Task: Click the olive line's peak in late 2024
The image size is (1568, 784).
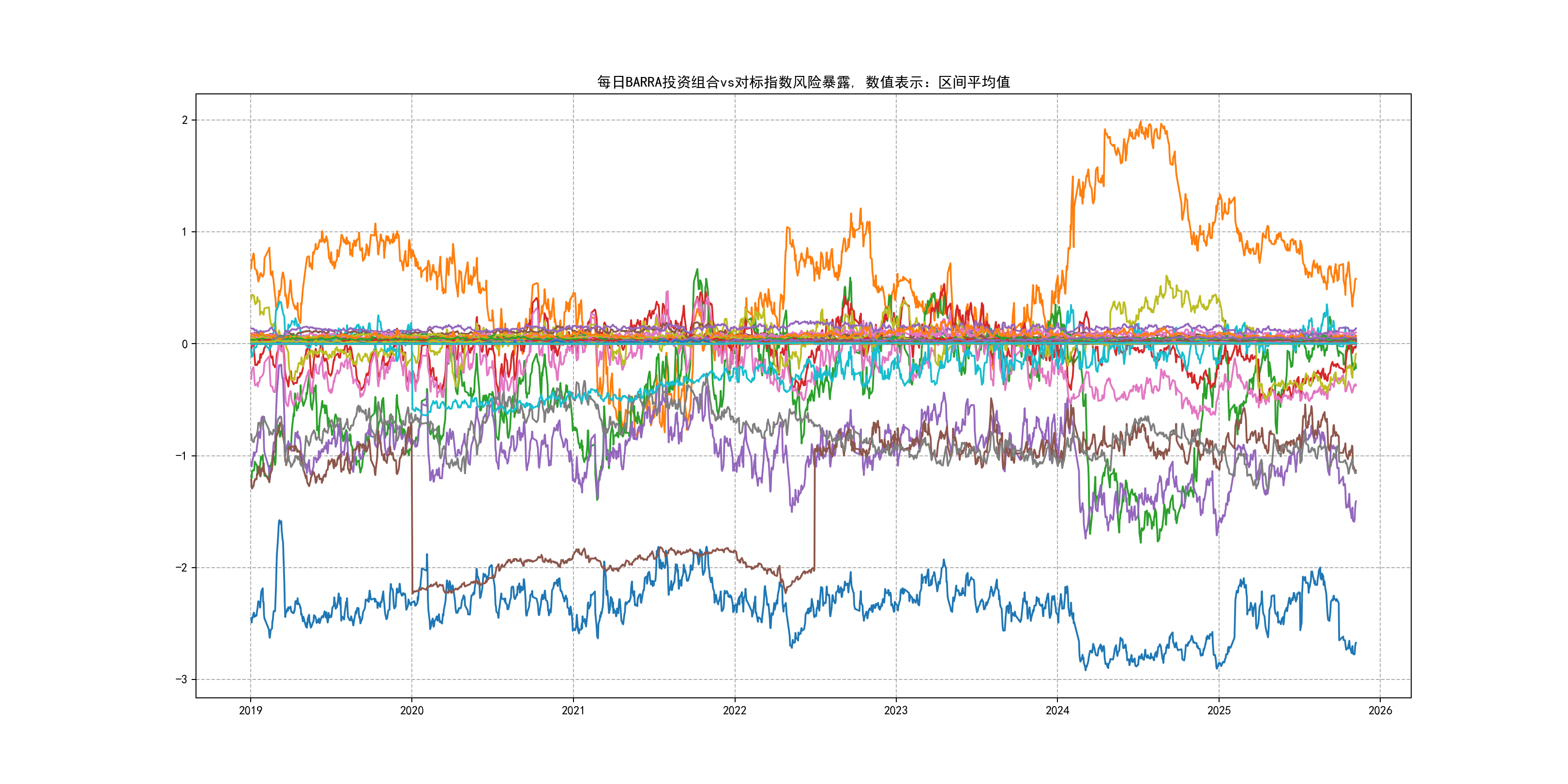Action: point(1167,277)
